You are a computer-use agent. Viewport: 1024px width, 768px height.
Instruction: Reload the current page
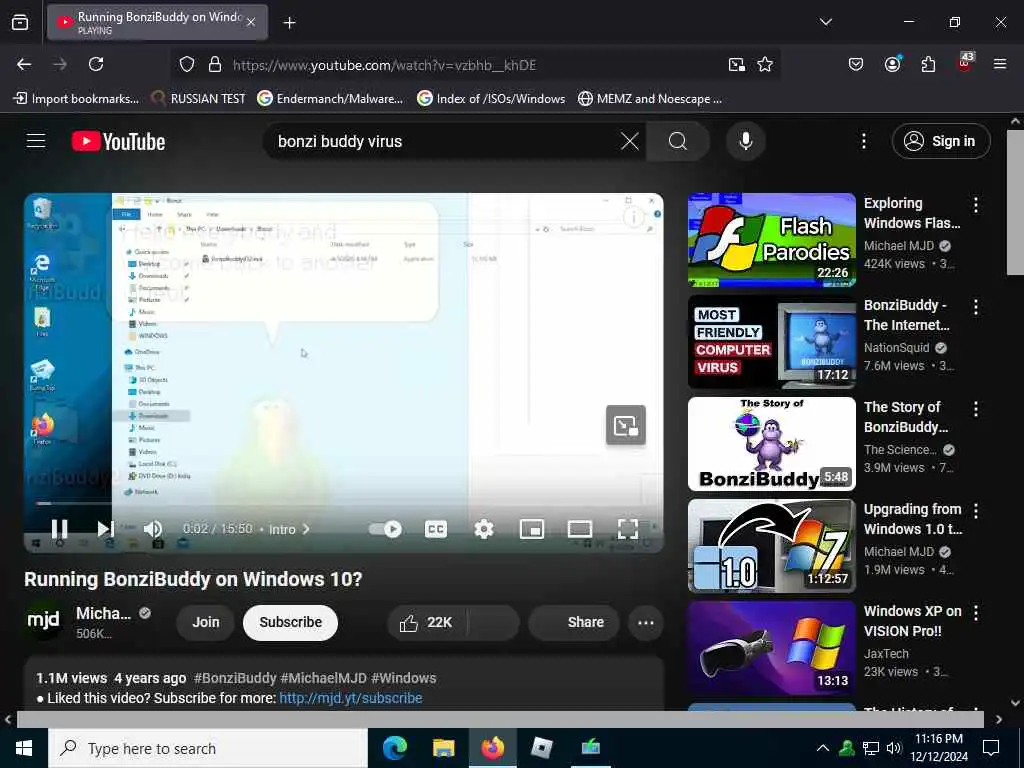click(96, 64)
